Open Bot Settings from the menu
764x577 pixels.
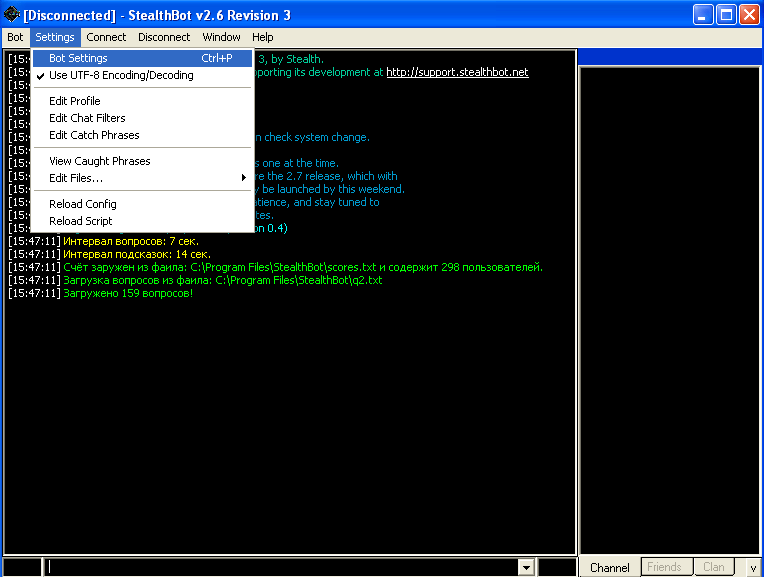click(142, 58)
